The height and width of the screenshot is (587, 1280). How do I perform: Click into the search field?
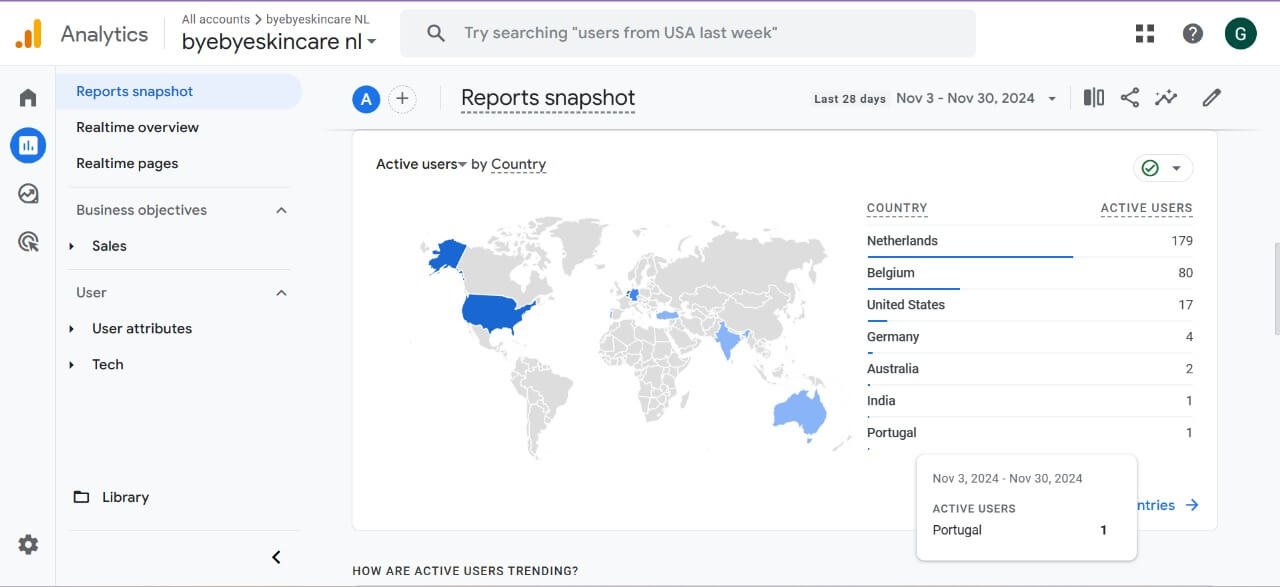click(x=688, y=33)
